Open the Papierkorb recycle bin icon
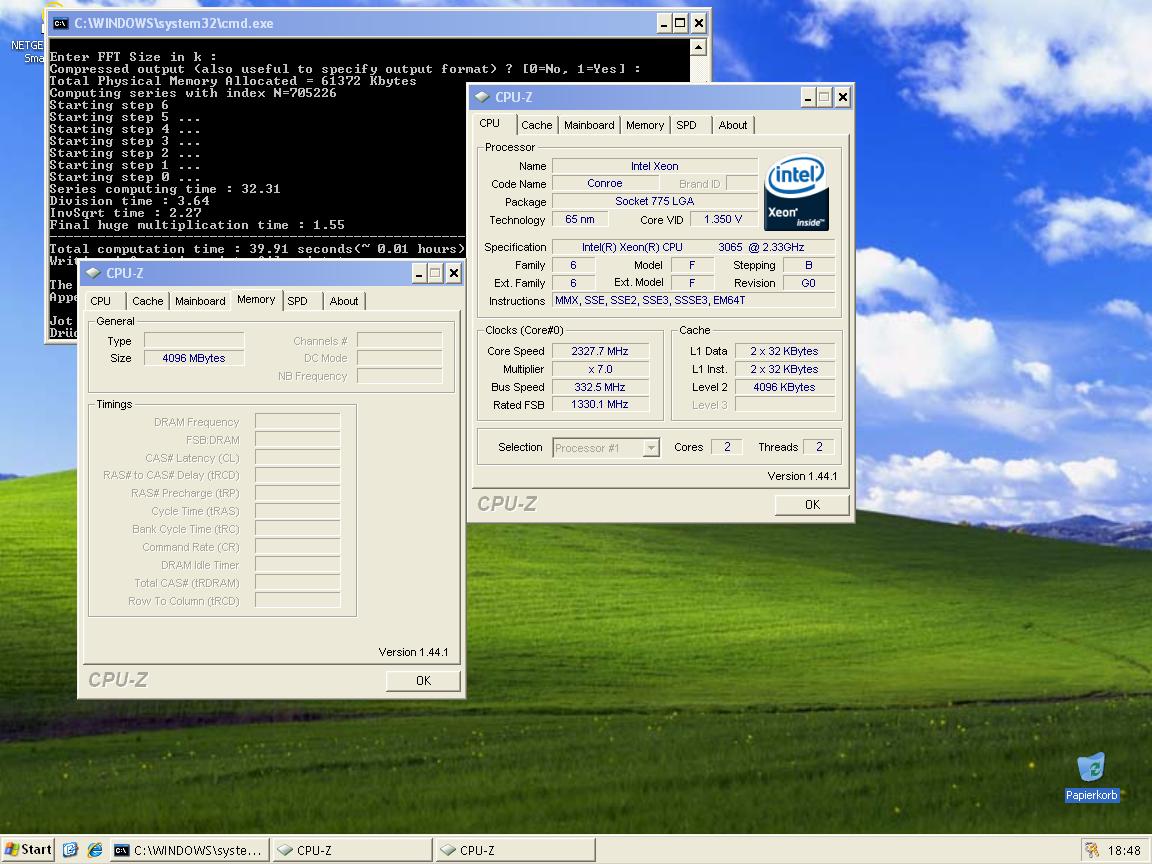Screen dimensions: 1152x864 [1091, 776]
